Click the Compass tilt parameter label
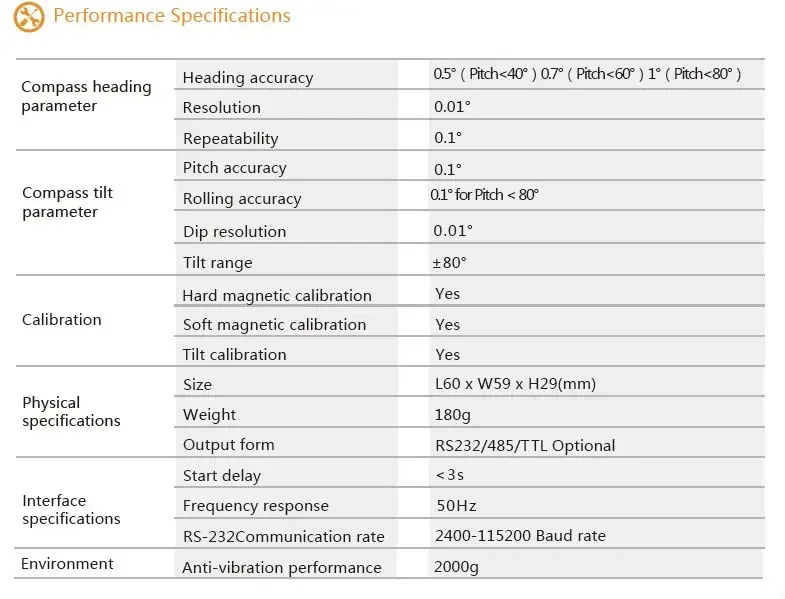Image resolution: width=785 pixels, height=599 pixels. (68, 202)
